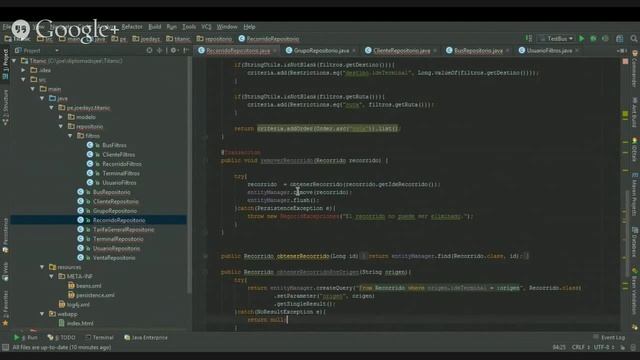The image size is (640, 360).
Task: Toggle the Project tool window strip button
Action: pos(5,65)
